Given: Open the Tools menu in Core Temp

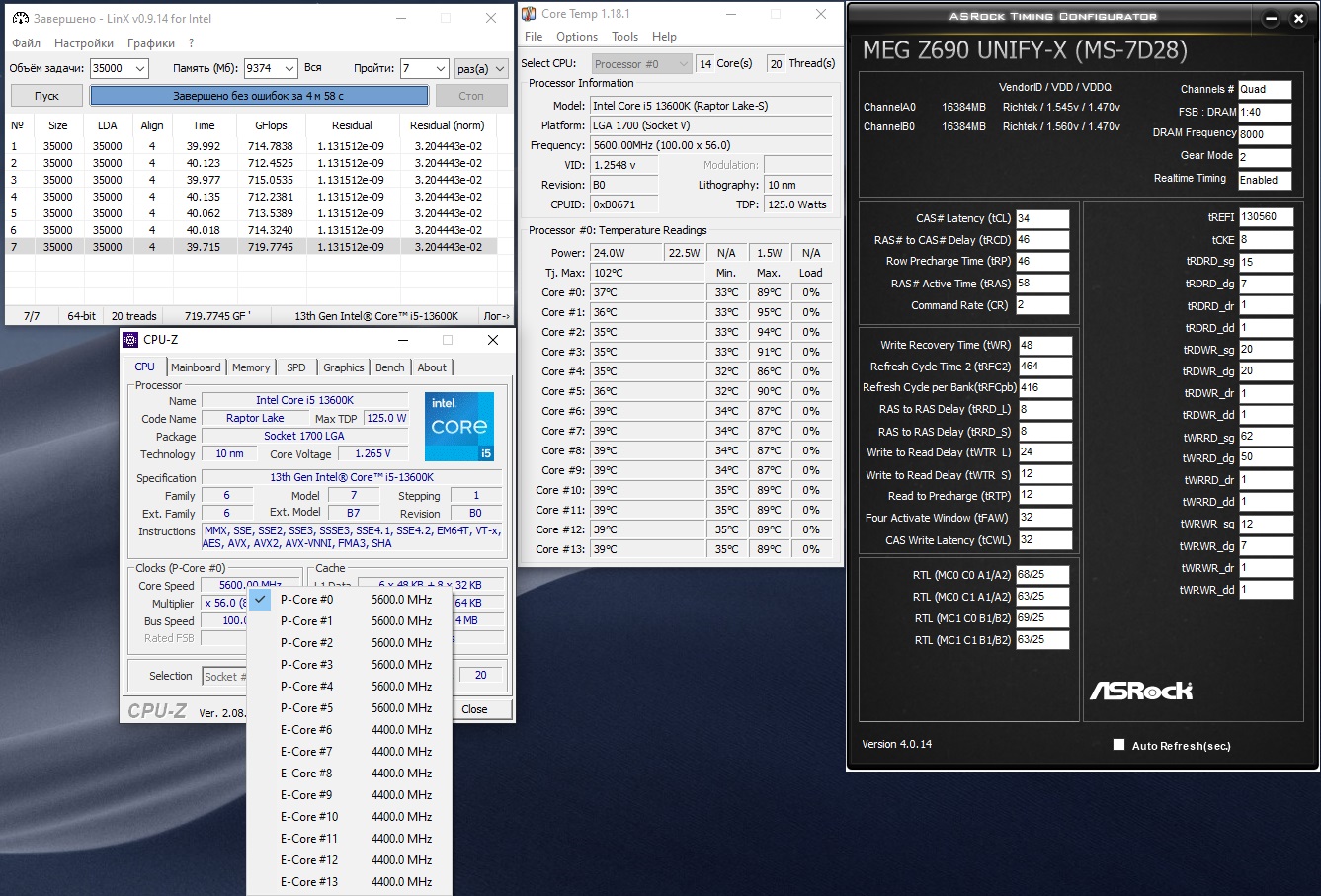Looking at the screenshot, I should click(624, 37).
